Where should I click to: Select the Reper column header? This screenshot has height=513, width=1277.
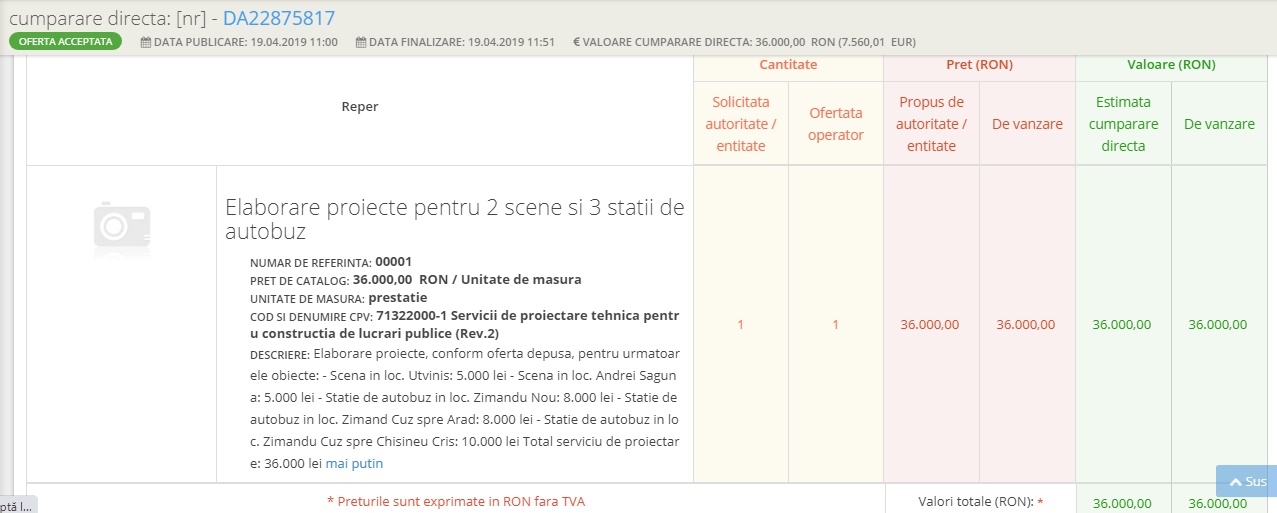coord(360,107)
